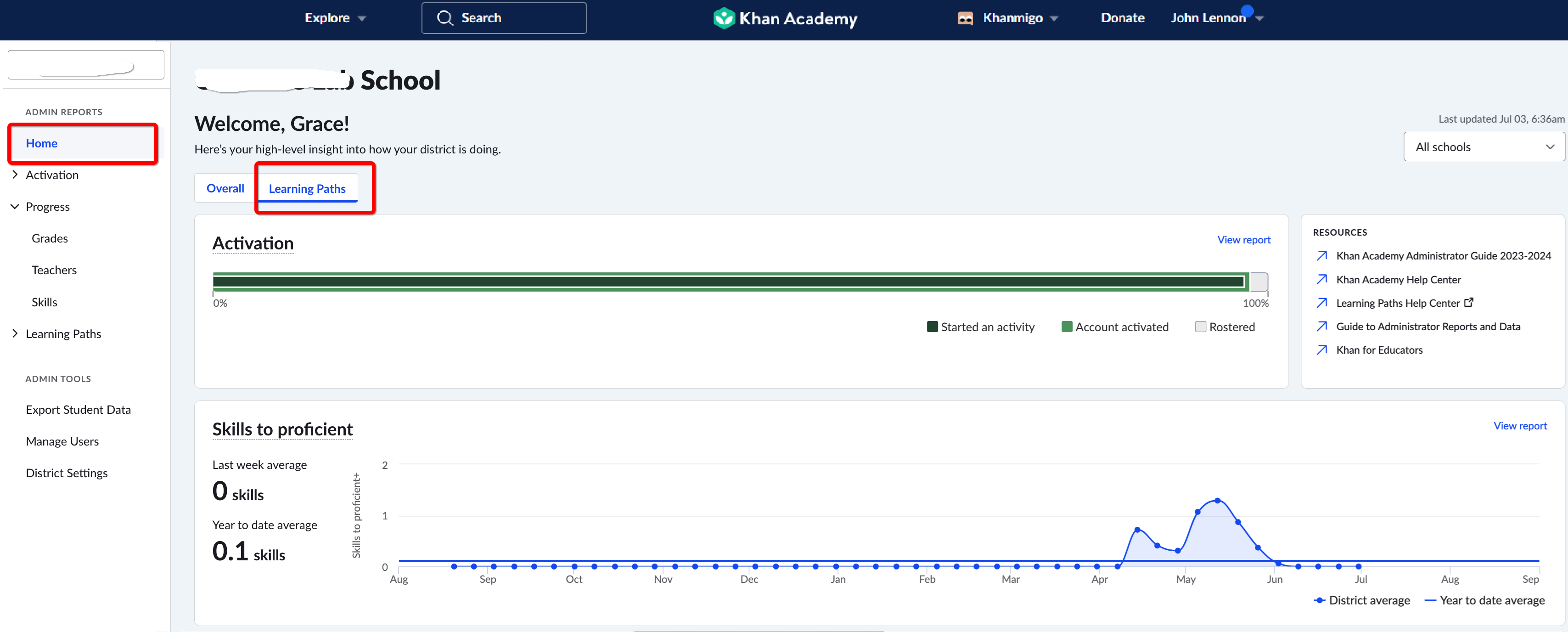The width and height of the screenshot is (1568, 632).
Task: Open Khan Academy Help Center link
Action: (1398, 279)
